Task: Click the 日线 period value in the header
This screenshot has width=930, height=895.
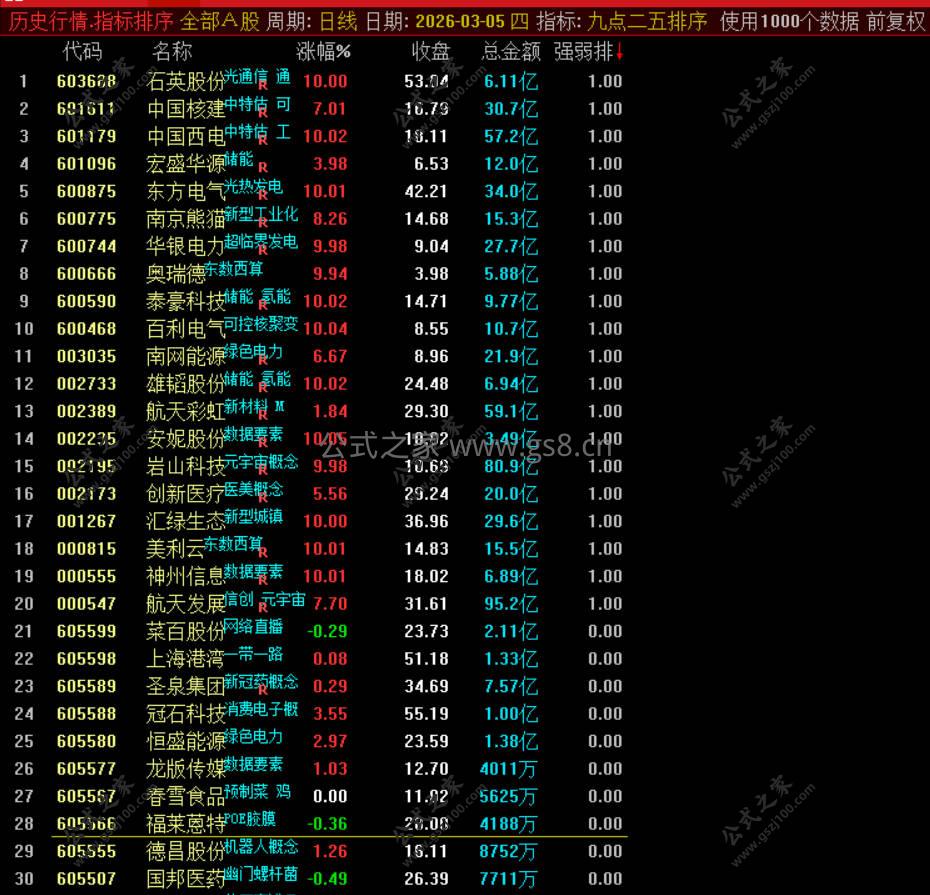Action: tap(338, 22)
